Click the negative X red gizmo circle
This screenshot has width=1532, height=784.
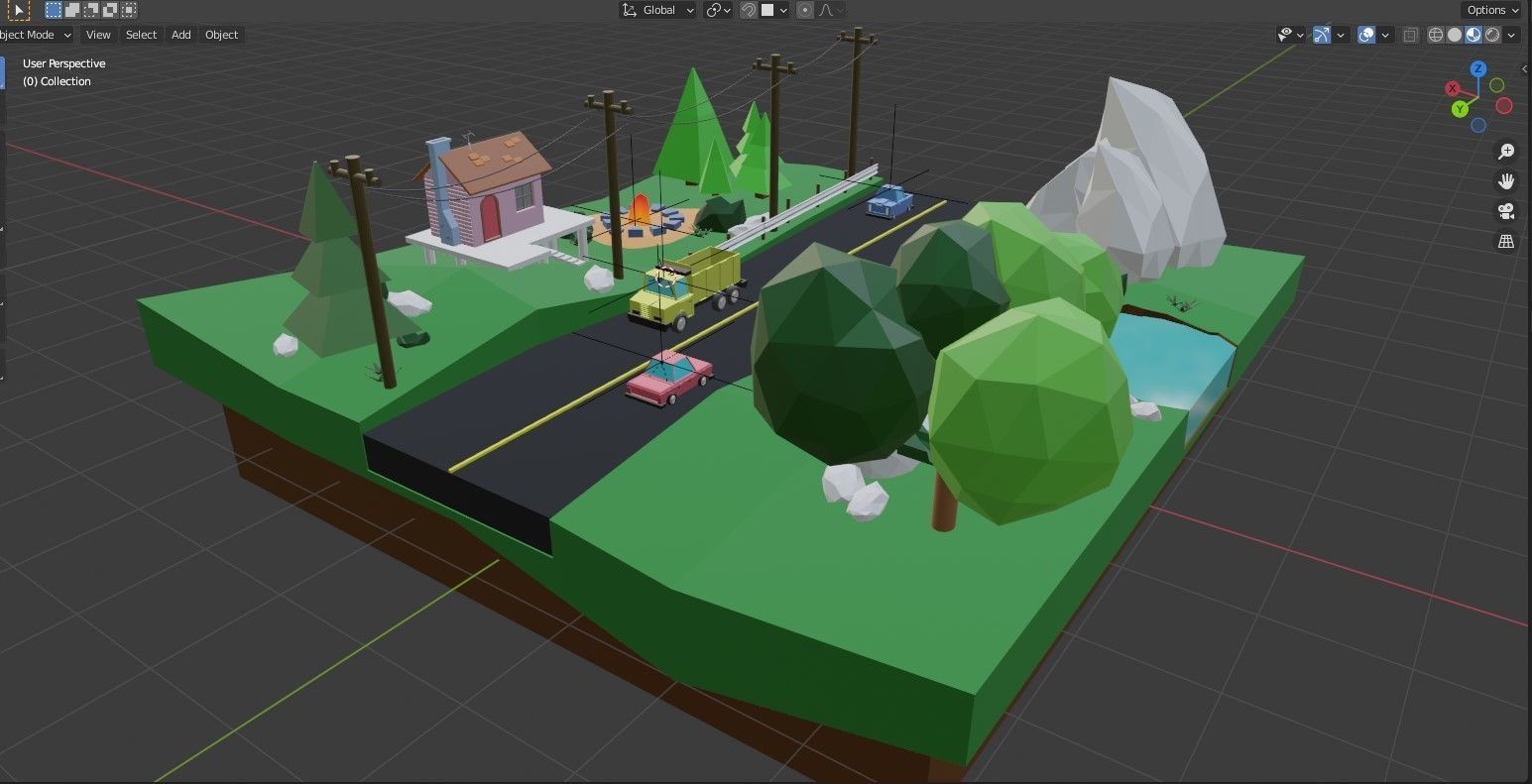click(x=1504, y=105)
